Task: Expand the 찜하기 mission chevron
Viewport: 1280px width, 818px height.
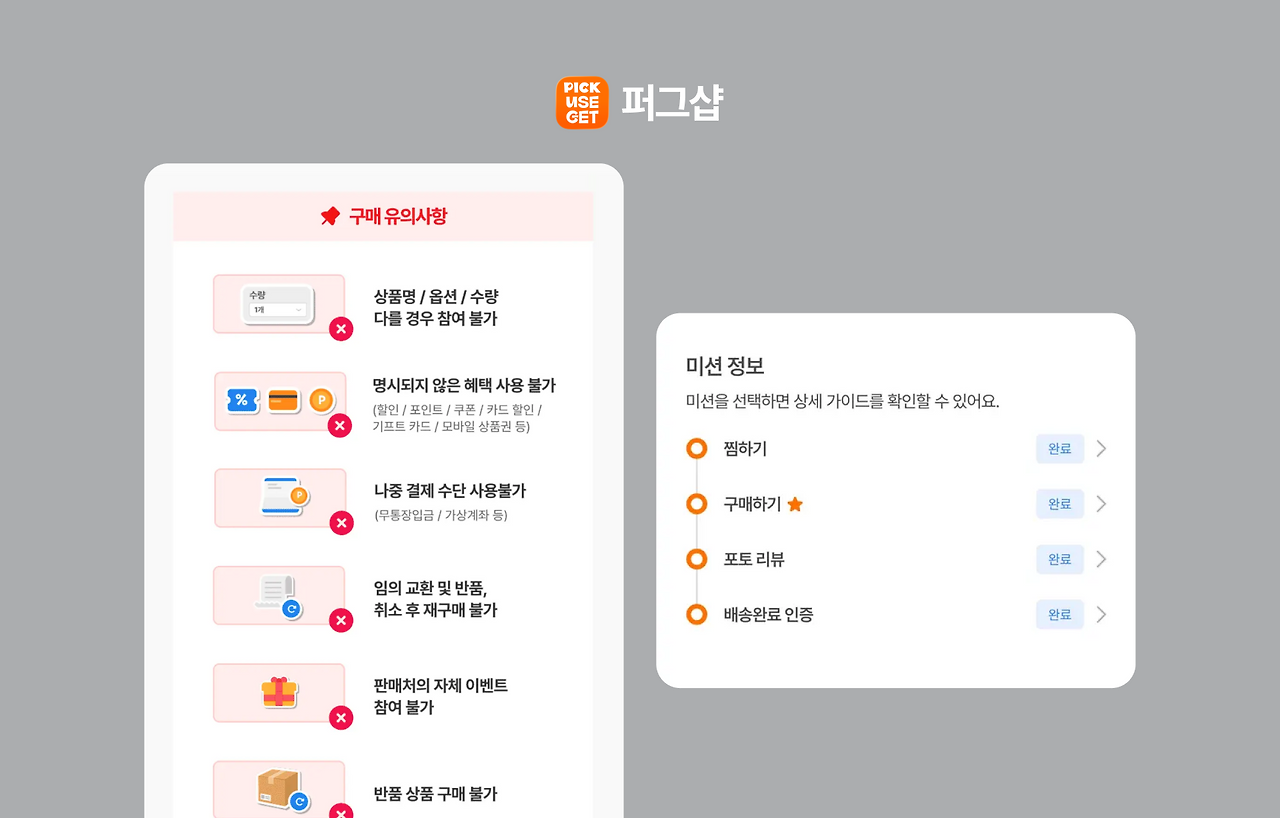Action: 1101,449
